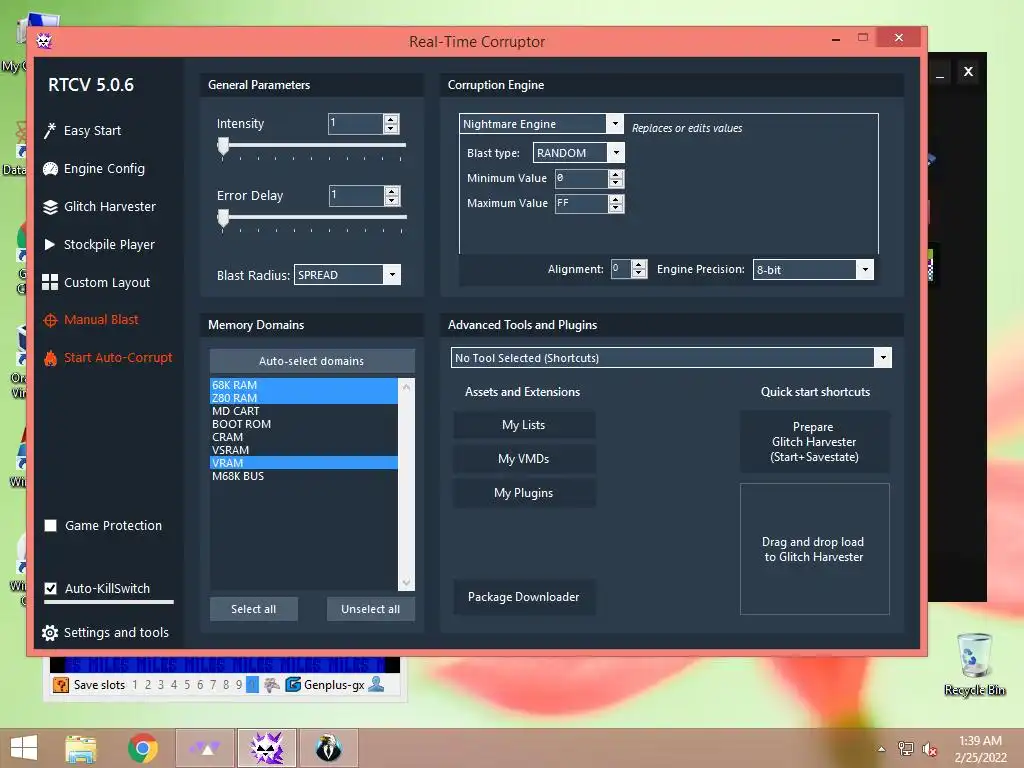Click RTC skull icon in title bar
The image size is (1024, 768).
tap(44, 41)
